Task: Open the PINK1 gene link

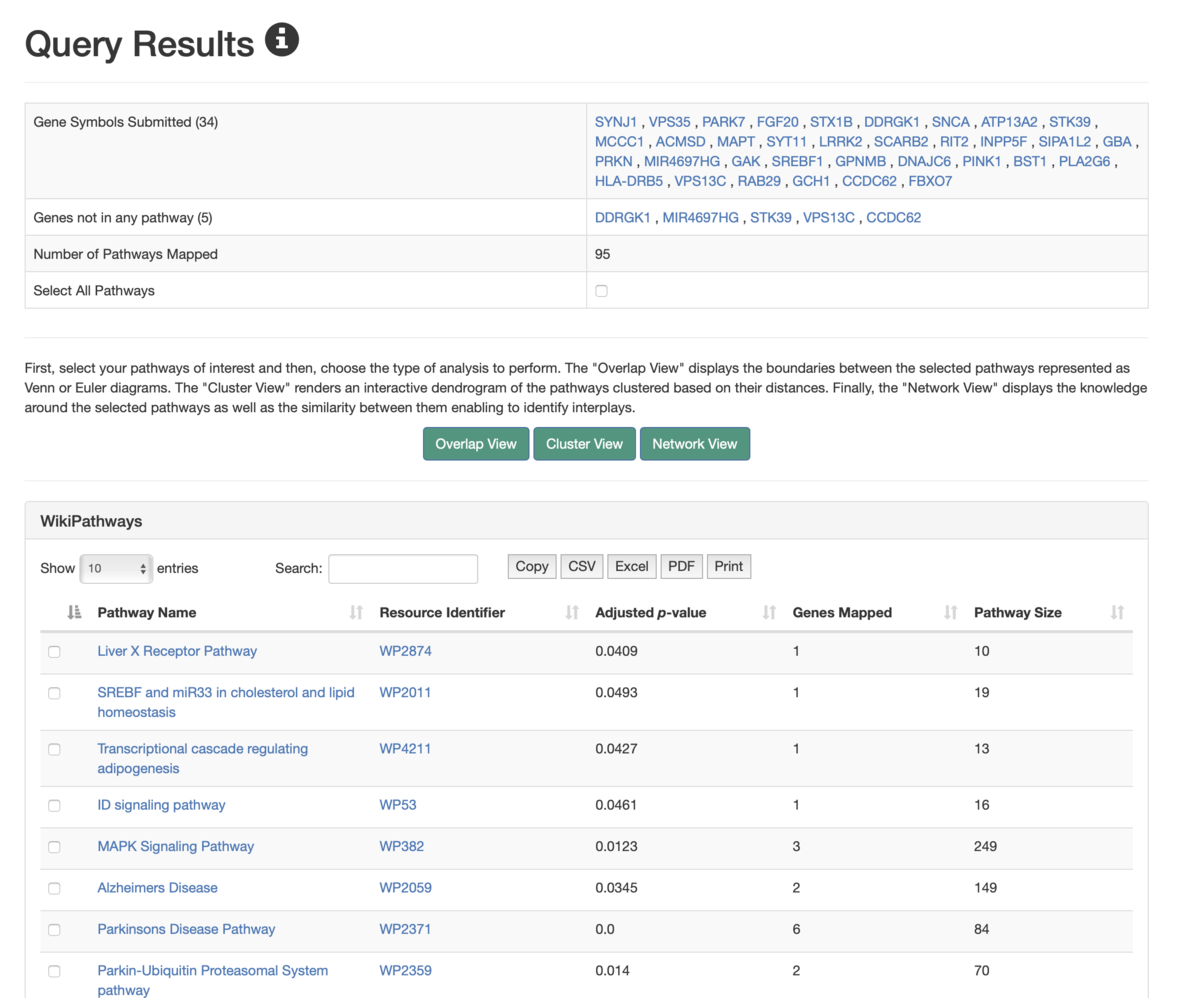Action: point(981,161)
